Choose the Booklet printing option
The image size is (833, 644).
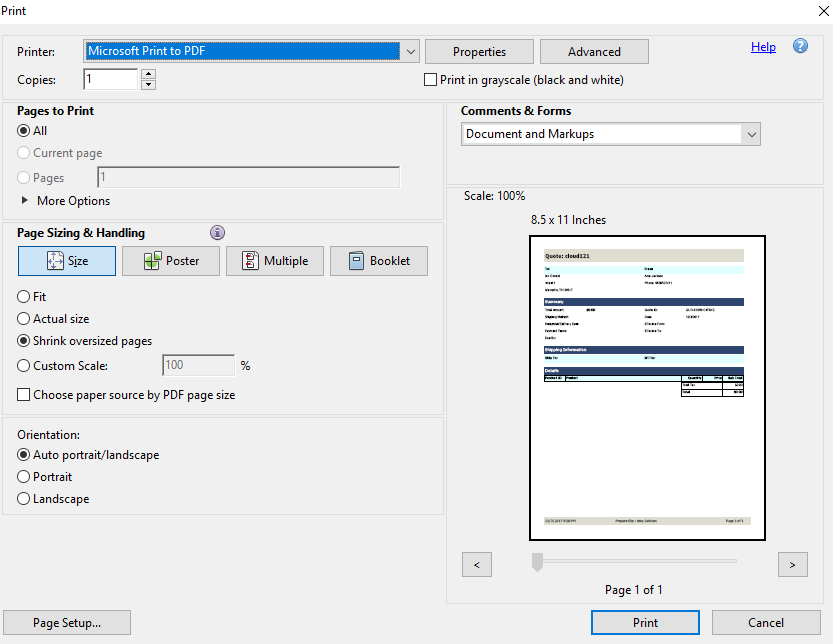(378, 261)
